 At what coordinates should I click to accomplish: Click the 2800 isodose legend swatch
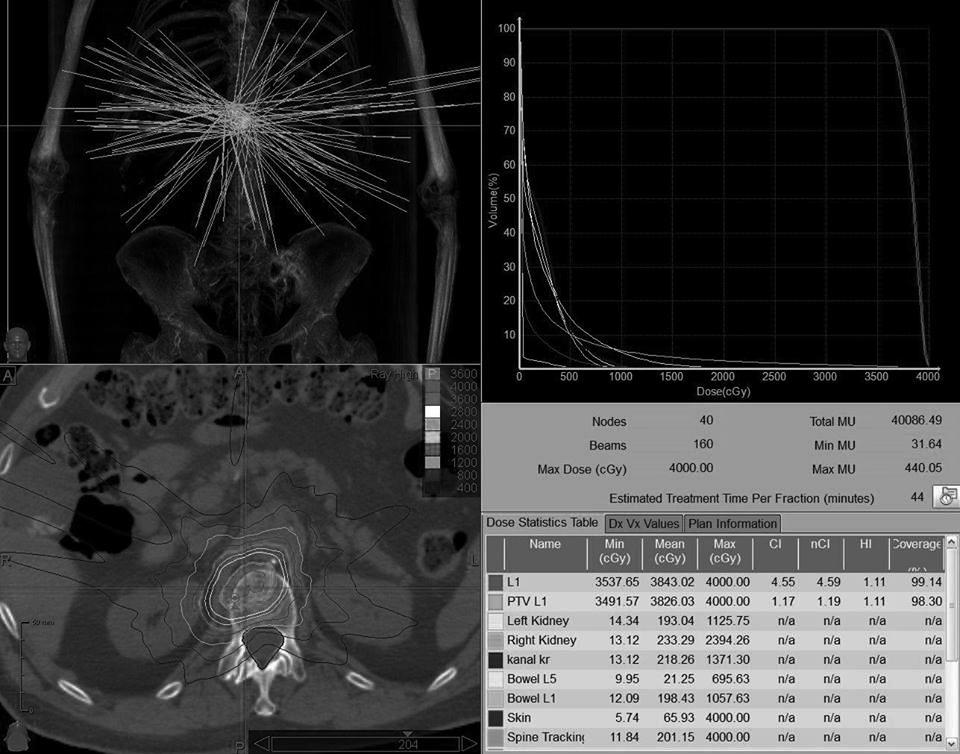pos(432,412)
